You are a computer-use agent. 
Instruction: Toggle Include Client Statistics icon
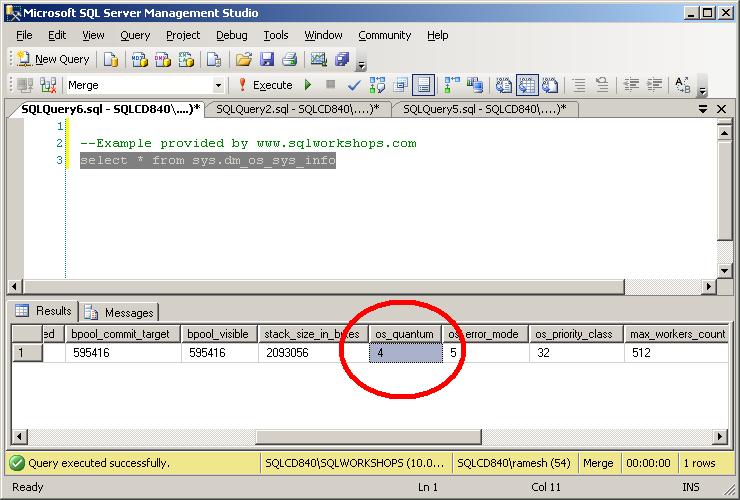point(475,85)
